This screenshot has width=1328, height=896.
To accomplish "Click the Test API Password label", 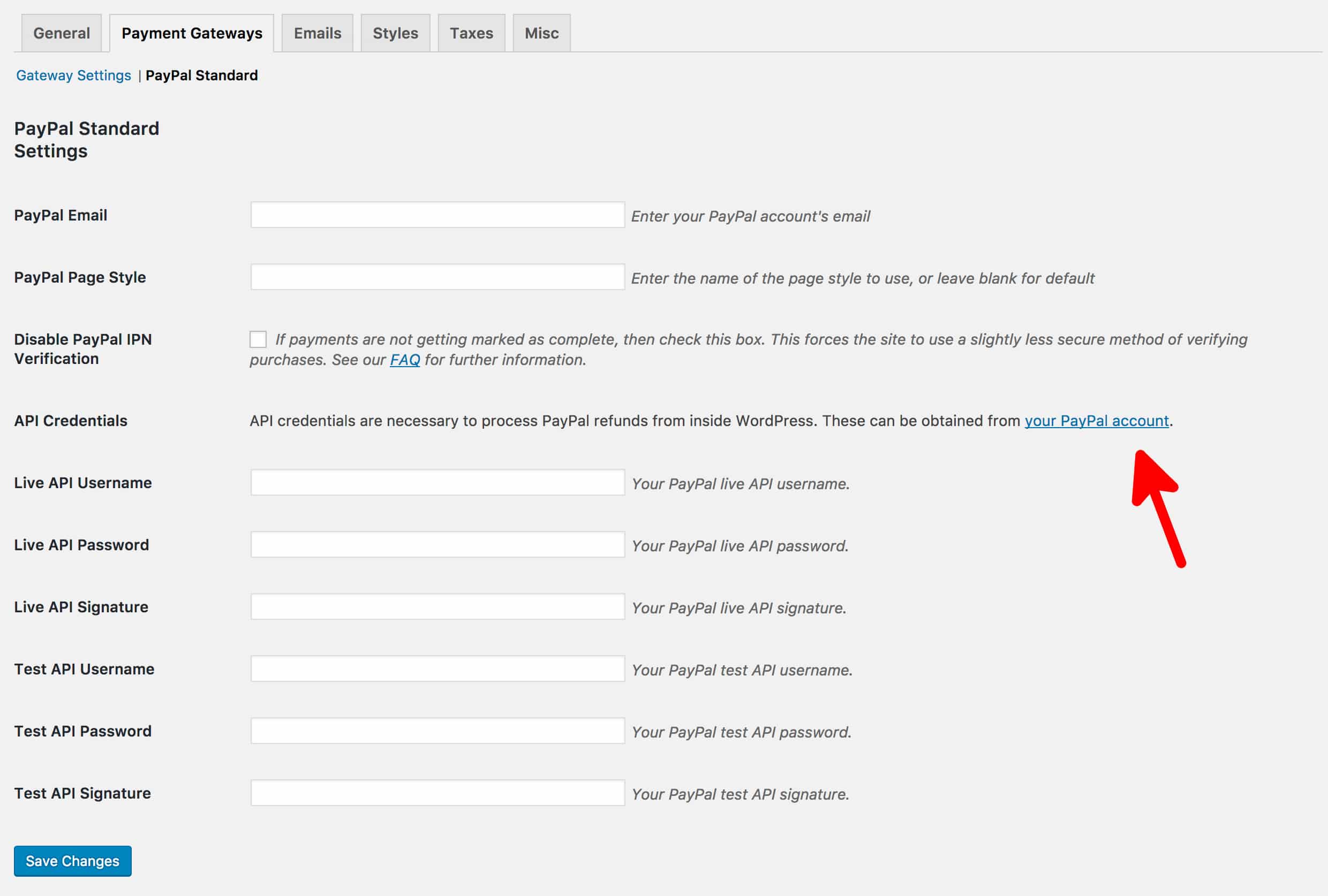I will 83,732.
